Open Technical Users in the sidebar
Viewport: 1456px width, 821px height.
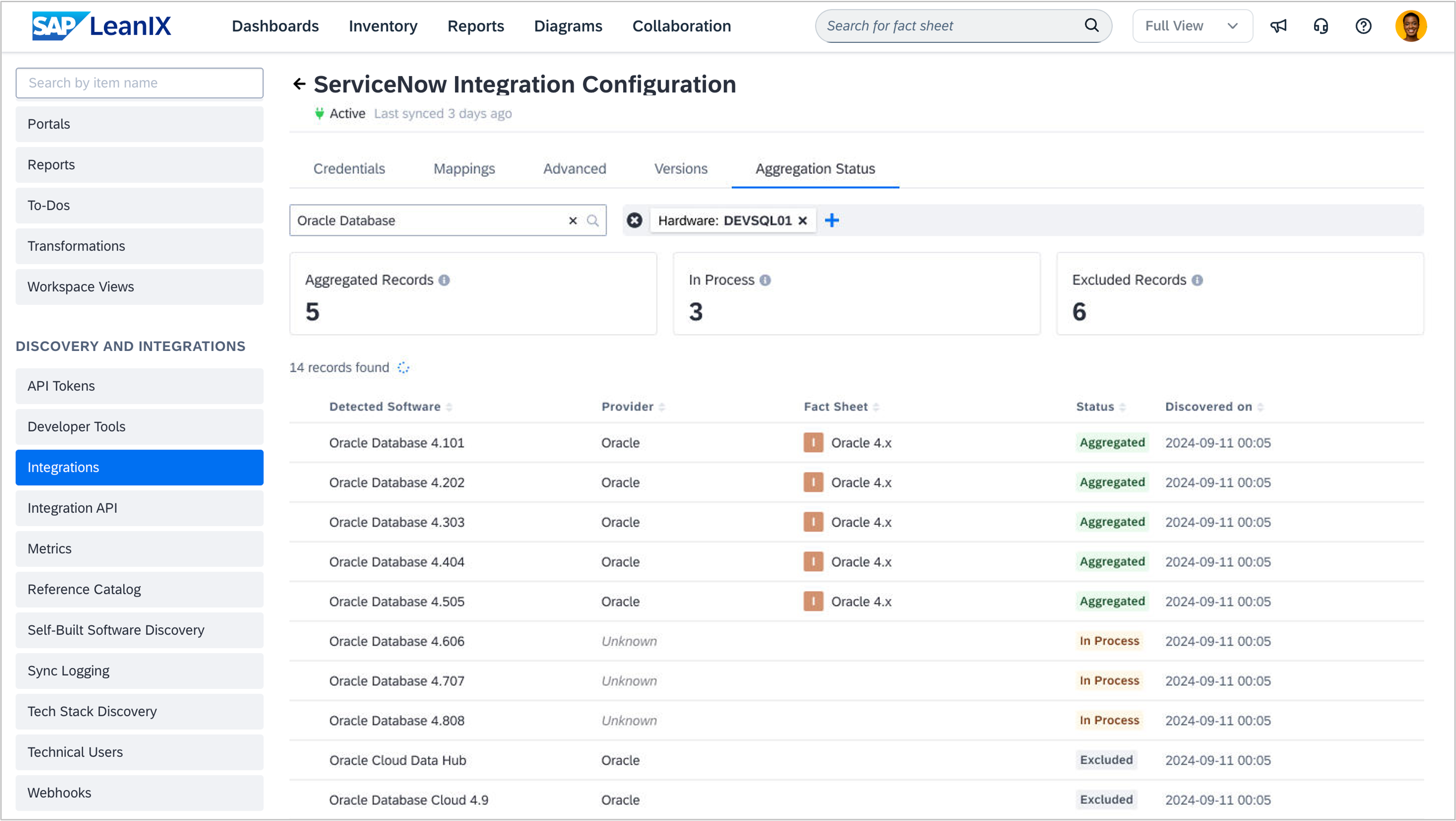(x=139, y=753)
